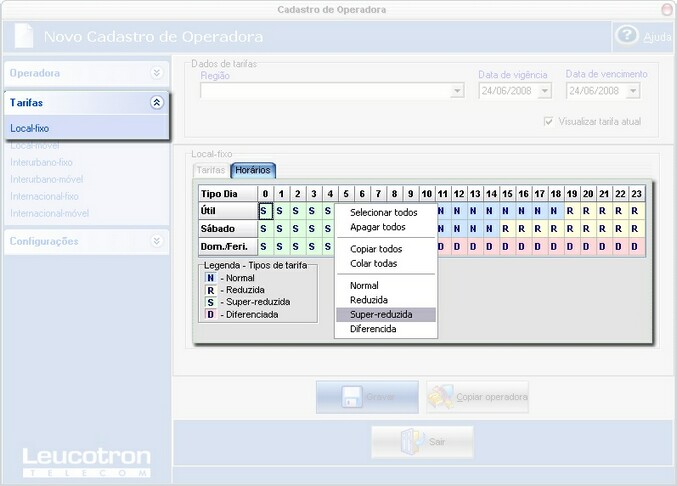Select Dom./Feri. row hour 3 S cell
Viewport: 677px width, 486px height.
point(313,247)
